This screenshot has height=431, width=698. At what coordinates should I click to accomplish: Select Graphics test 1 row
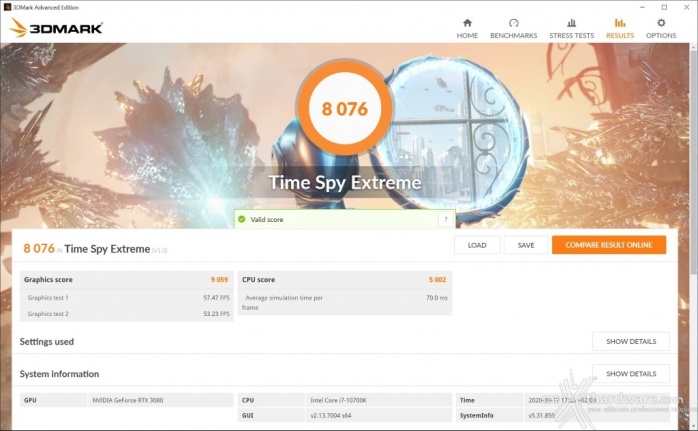(127, 297)
